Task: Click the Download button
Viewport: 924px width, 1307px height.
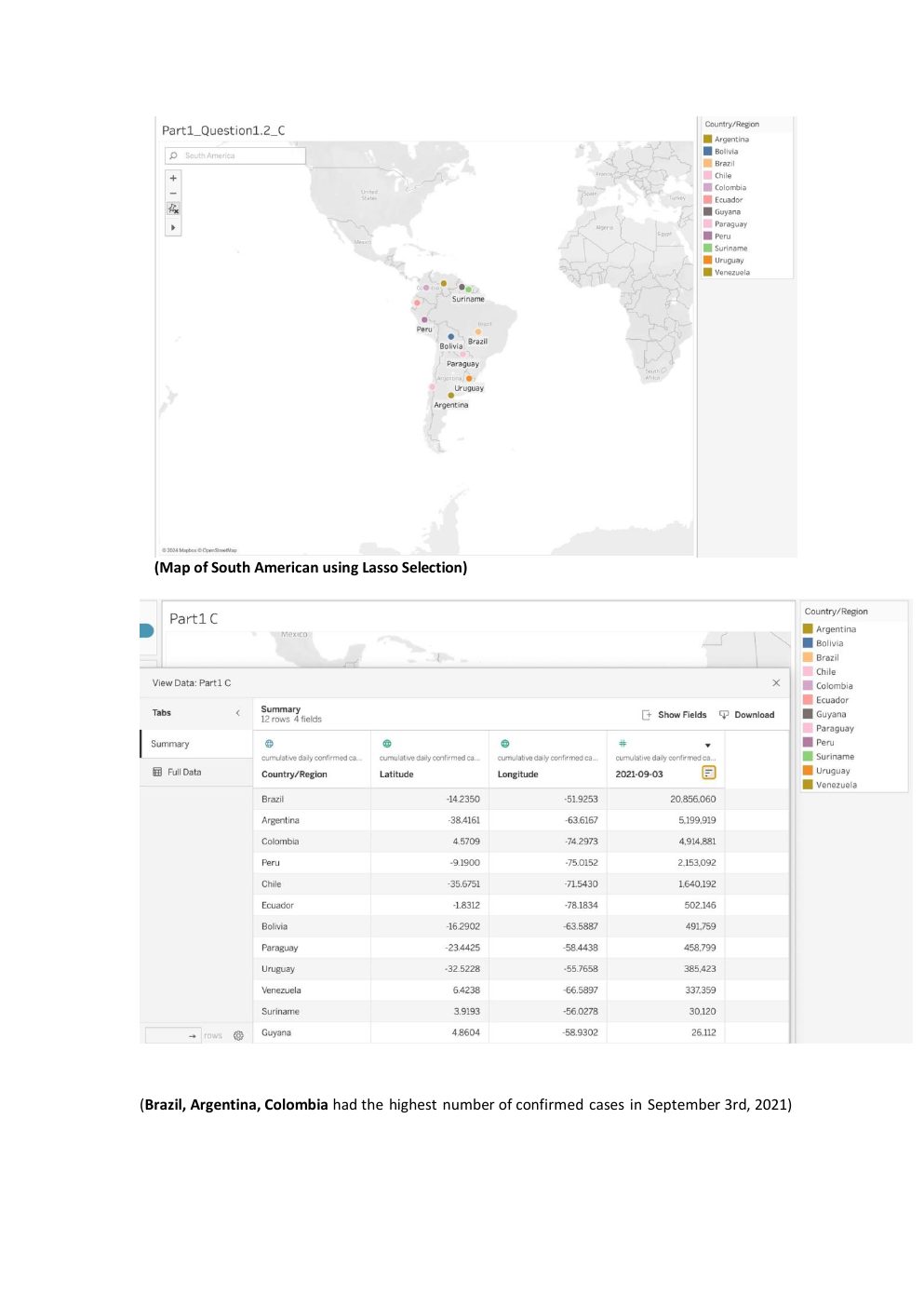Action: point(746,715)
